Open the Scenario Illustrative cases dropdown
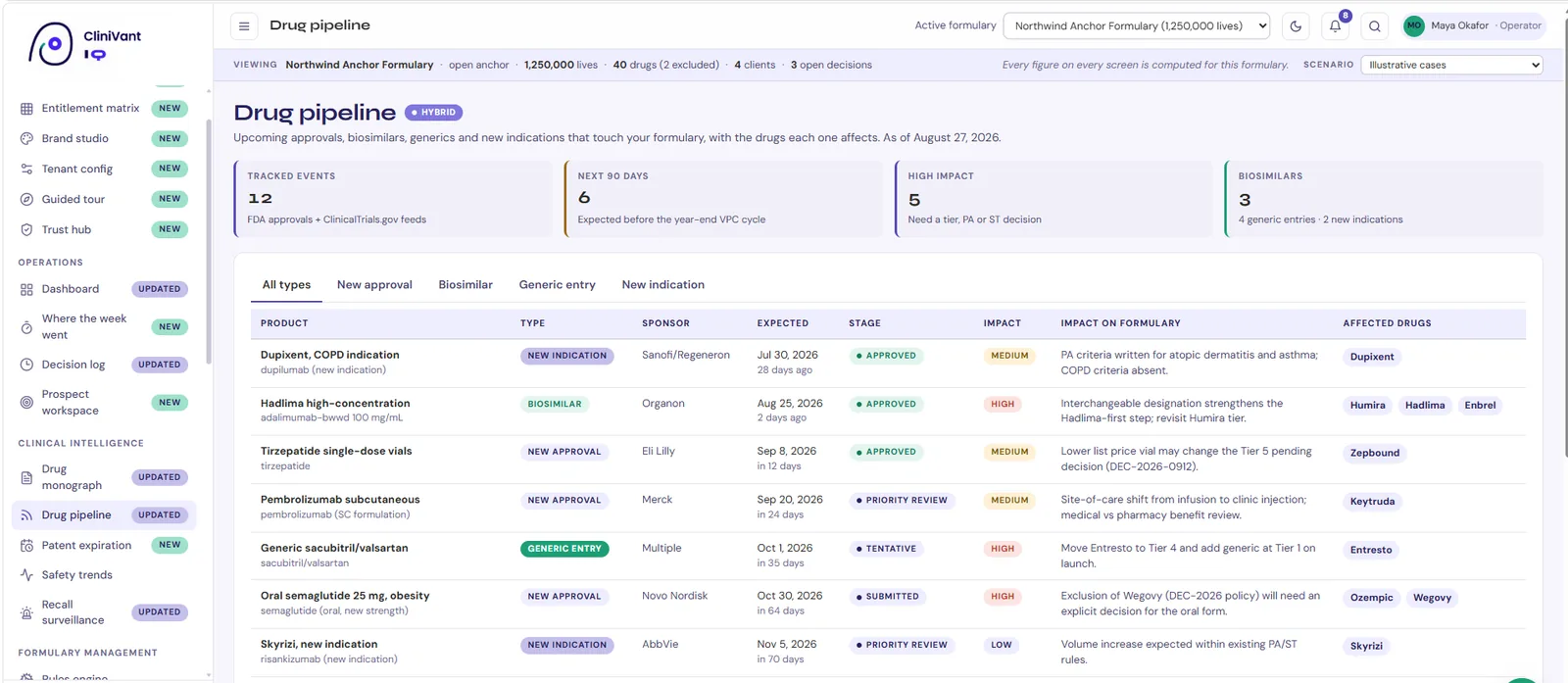The height and width of the screenshot is (683, 1568). pyautogui.click(x=1452, y=65)
